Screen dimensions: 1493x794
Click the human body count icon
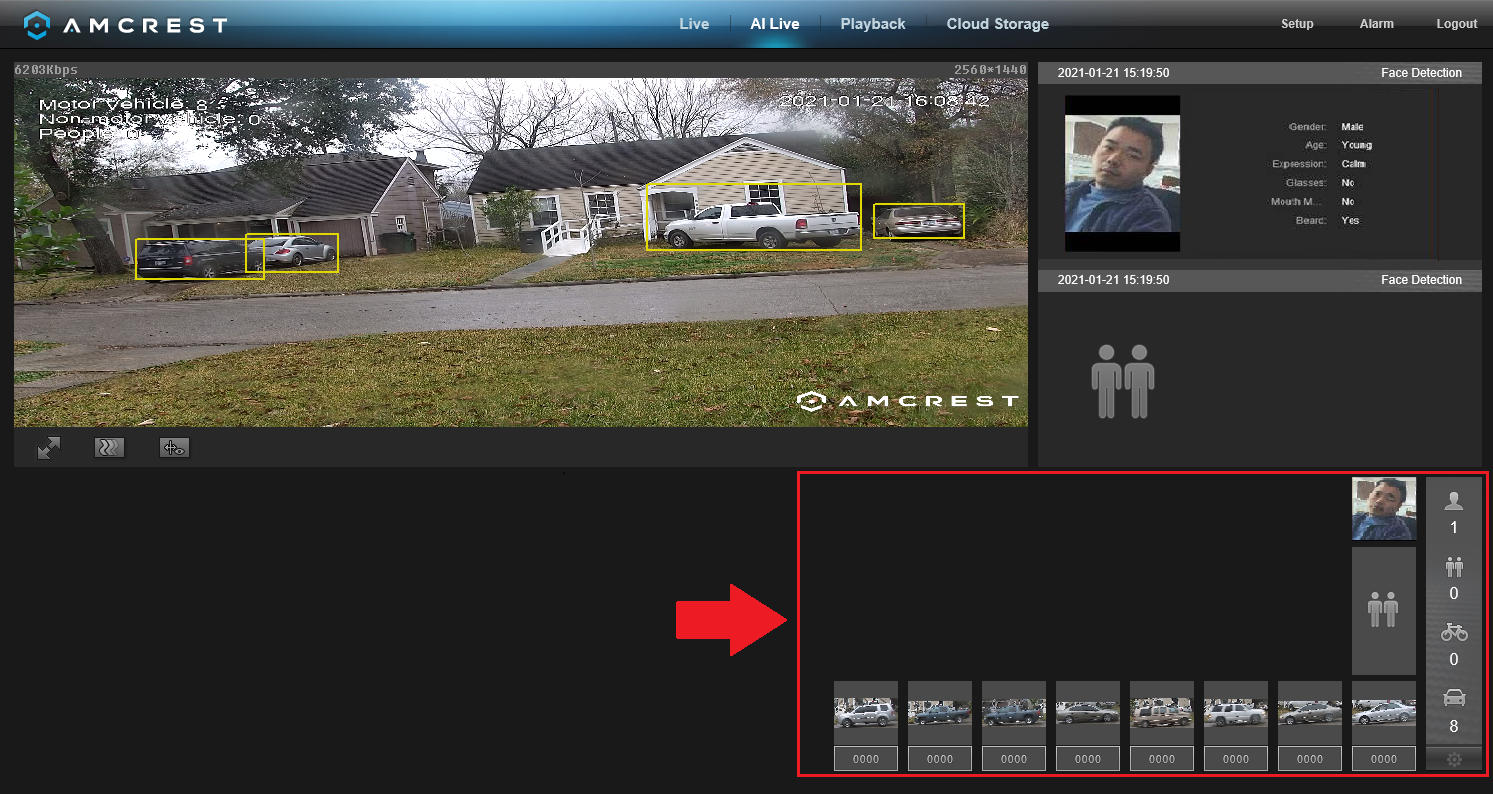[1453, 568]
